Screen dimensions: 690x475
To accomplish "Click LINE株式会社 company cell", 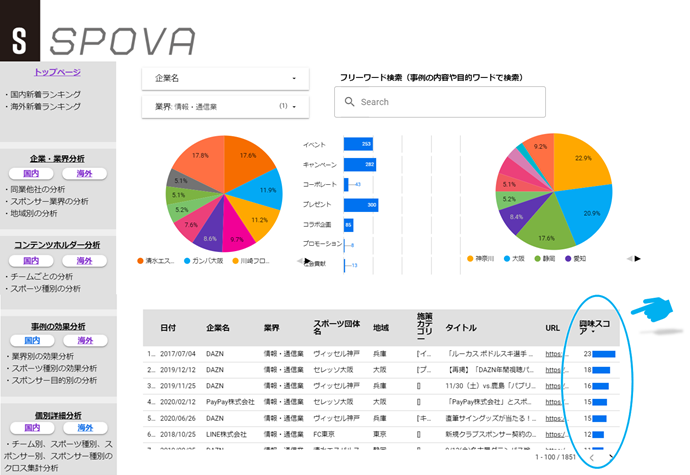I will 226,434.
